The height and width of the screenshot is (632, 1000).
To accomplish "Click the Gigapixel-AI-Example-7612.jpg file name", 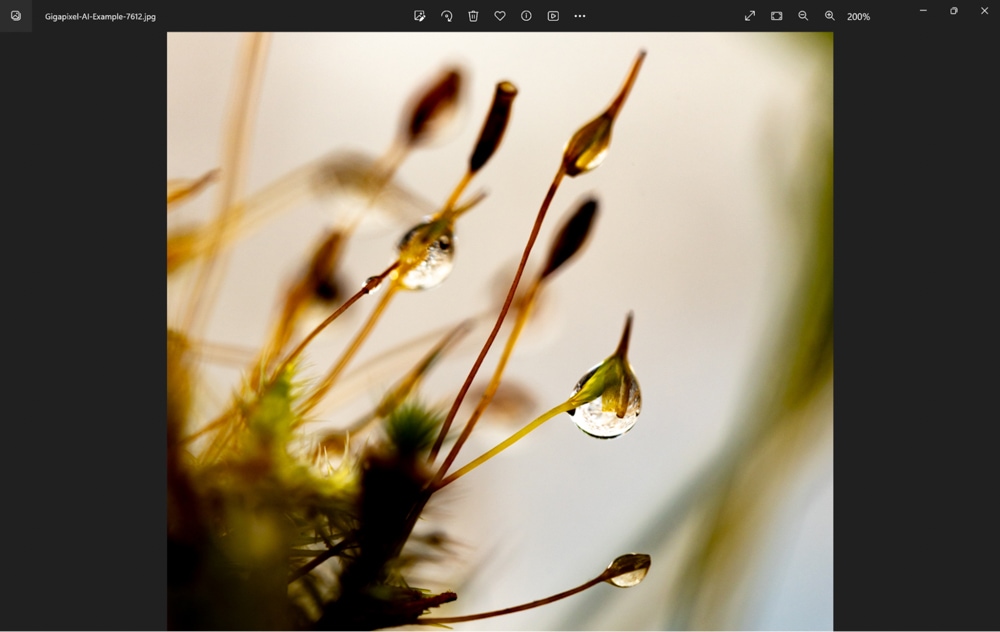I will (100, 17).
